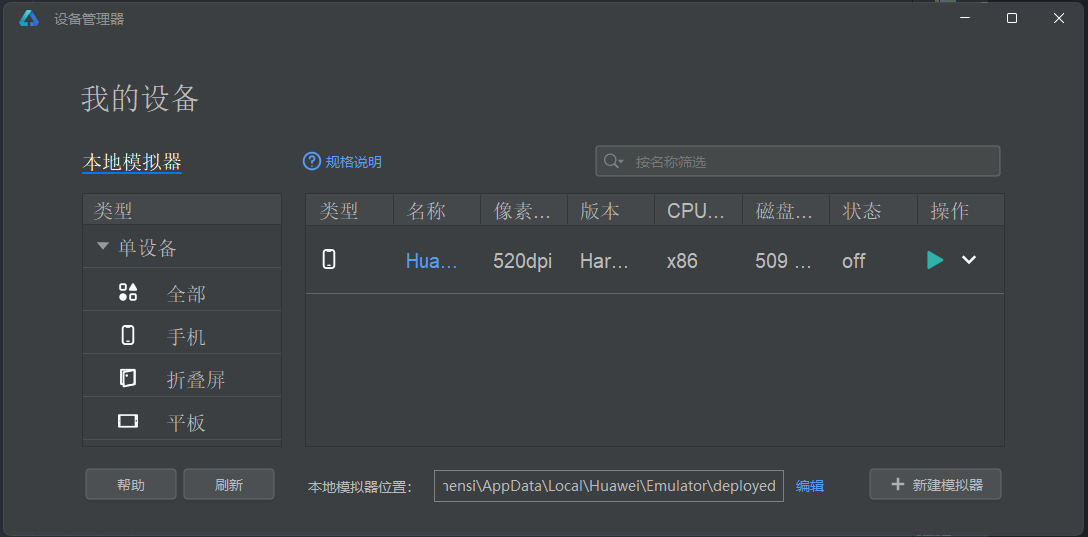Maximize the 设备管理器 window
1088x537 pixels.
tap(1012, 19)
